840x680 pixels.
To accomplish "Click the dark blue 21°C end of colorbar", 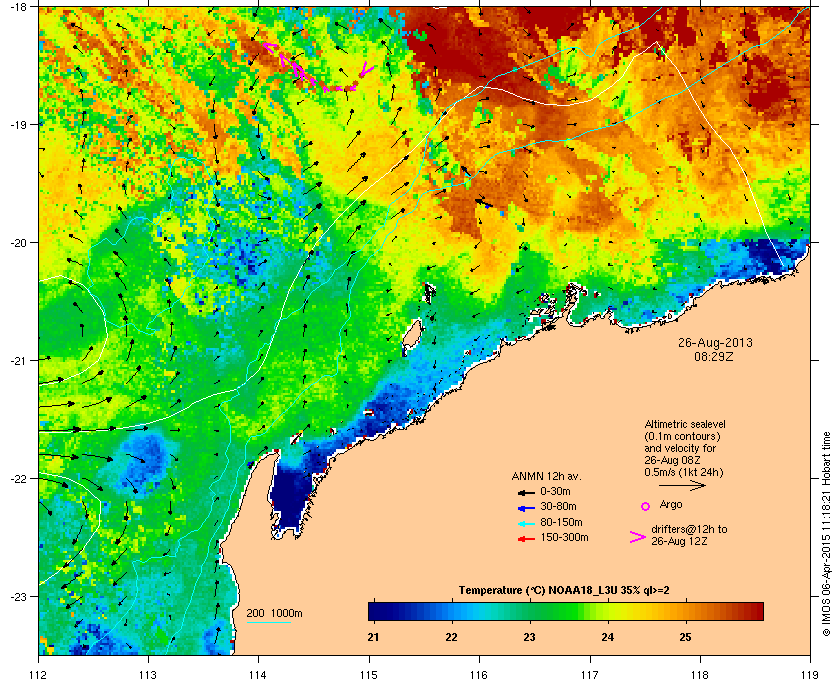I will (376, 611).
